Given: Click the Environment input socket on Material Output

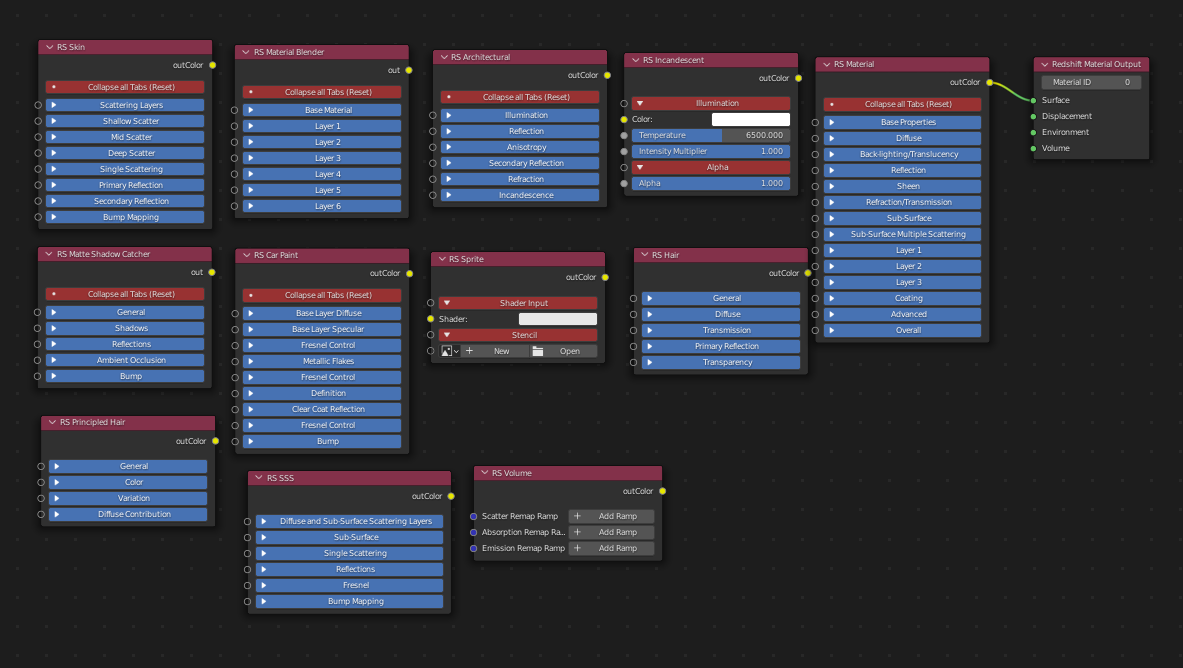Looking at the screenshot, I should [1034, 132].
